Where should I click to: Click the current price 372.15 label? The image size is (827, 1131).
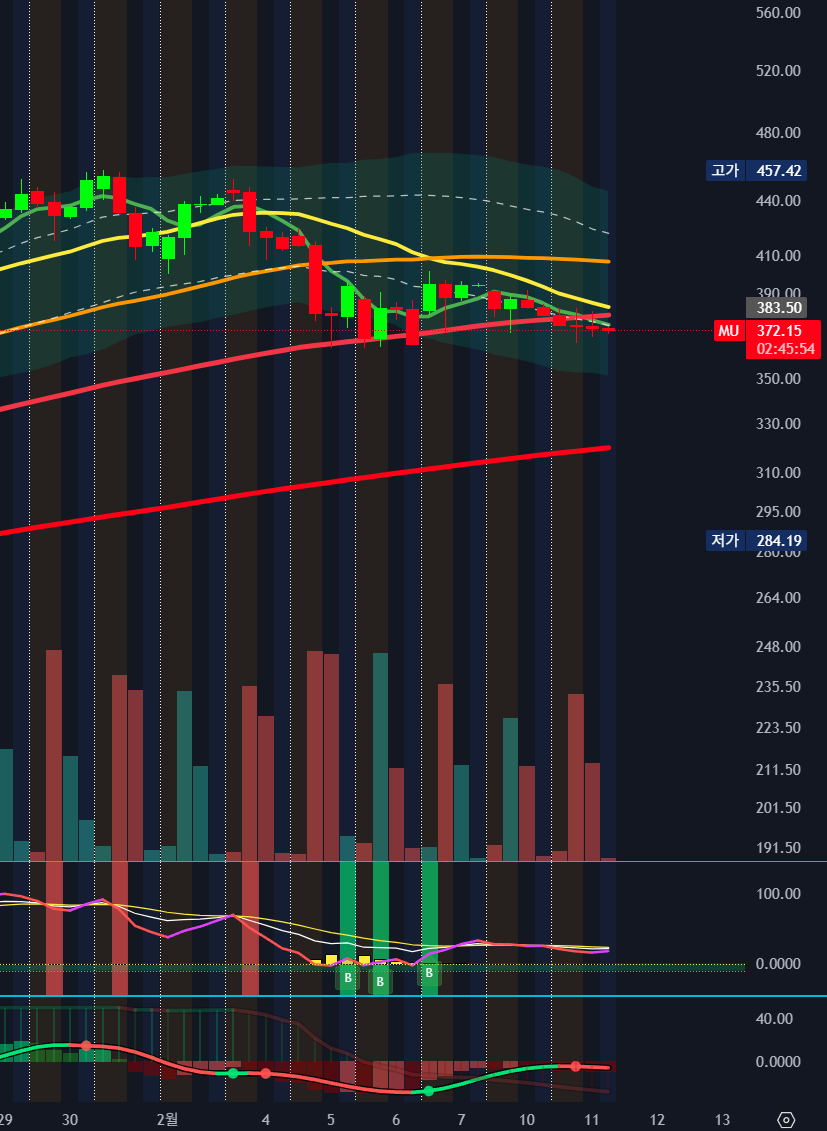point(780,331)
